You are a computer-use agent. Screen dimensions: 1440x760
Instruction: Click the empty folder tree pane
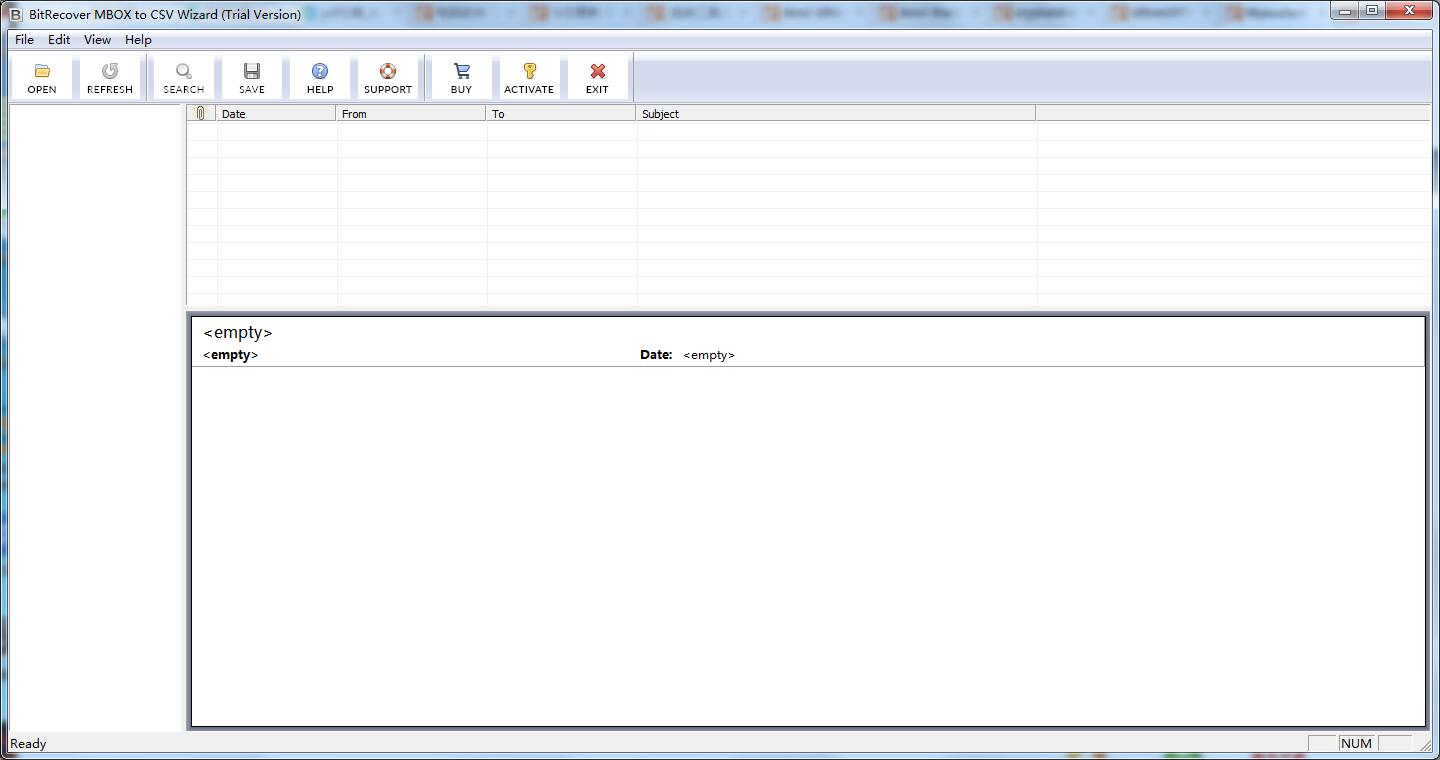coord(95,400)
